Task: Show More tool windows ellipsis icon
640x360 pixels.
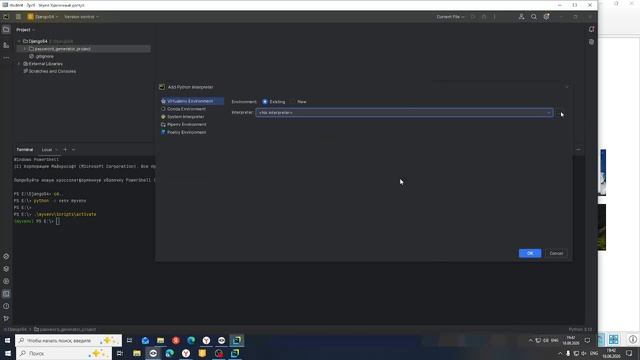Action: point(6,58)
